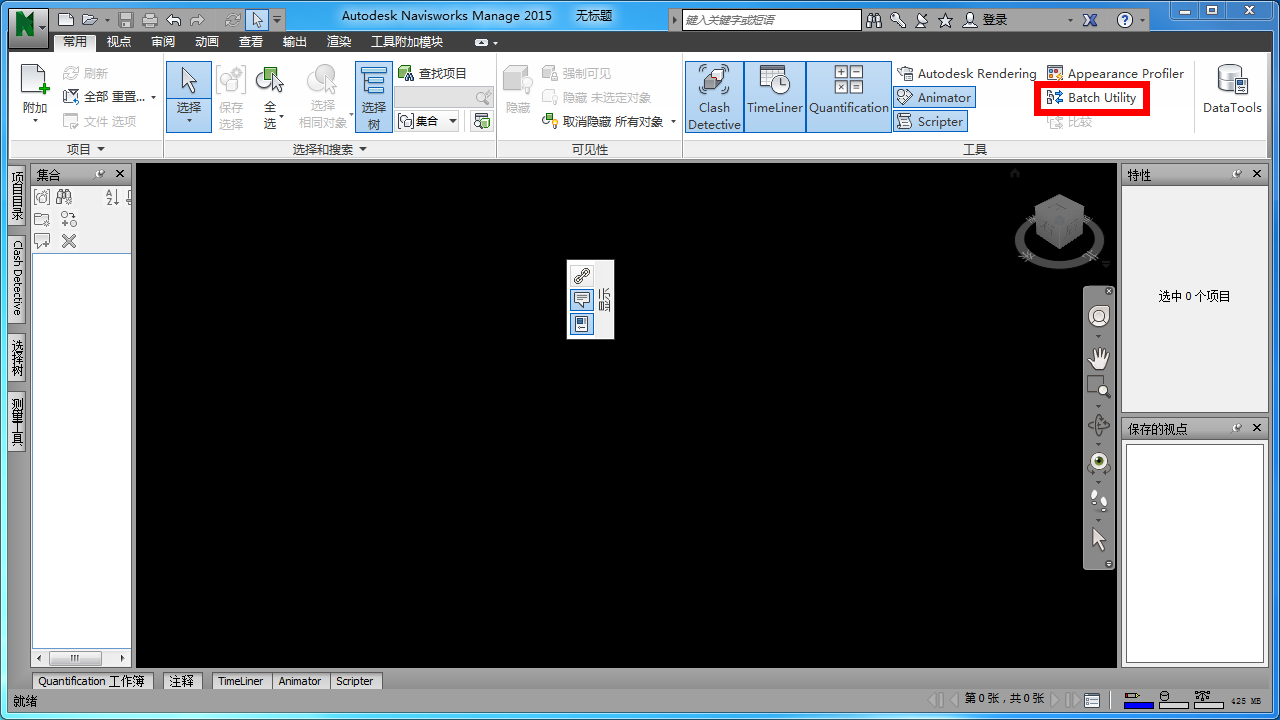Open DataTools from the ribbon
The width and height of the screenshot is (1280, 720).
click(x=1232, y=90)
